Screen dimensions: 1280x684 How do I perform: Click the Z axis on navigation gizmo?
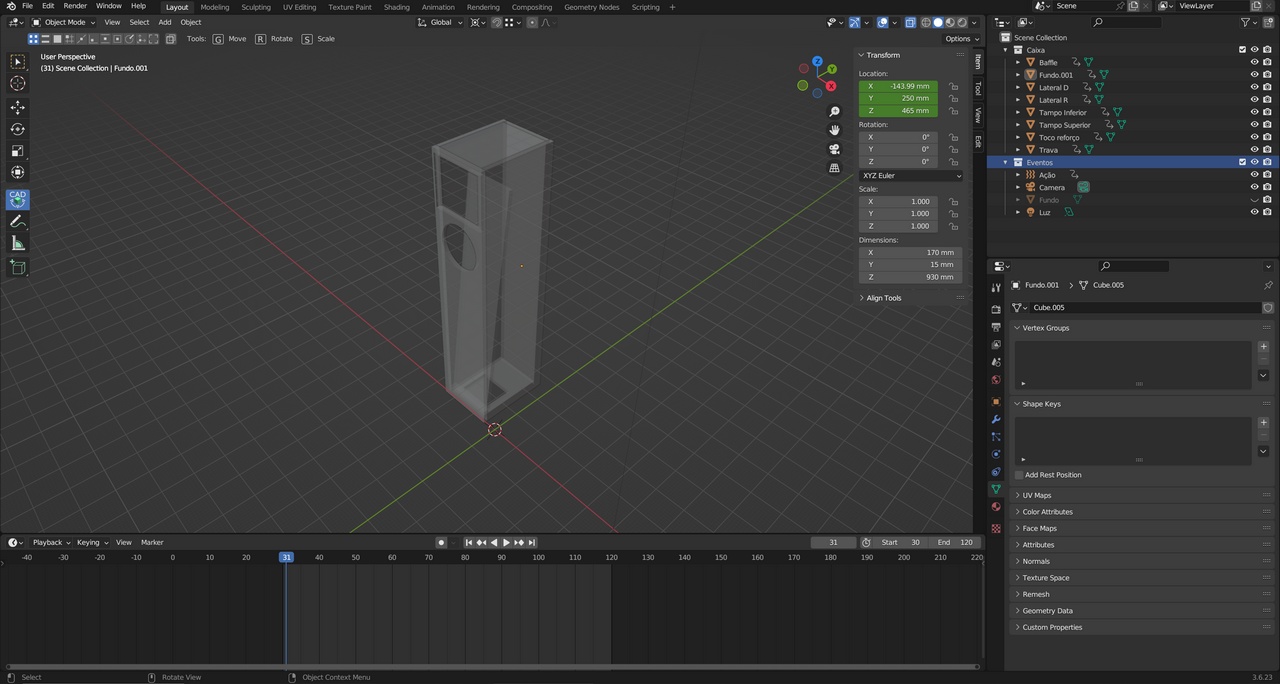817,62
